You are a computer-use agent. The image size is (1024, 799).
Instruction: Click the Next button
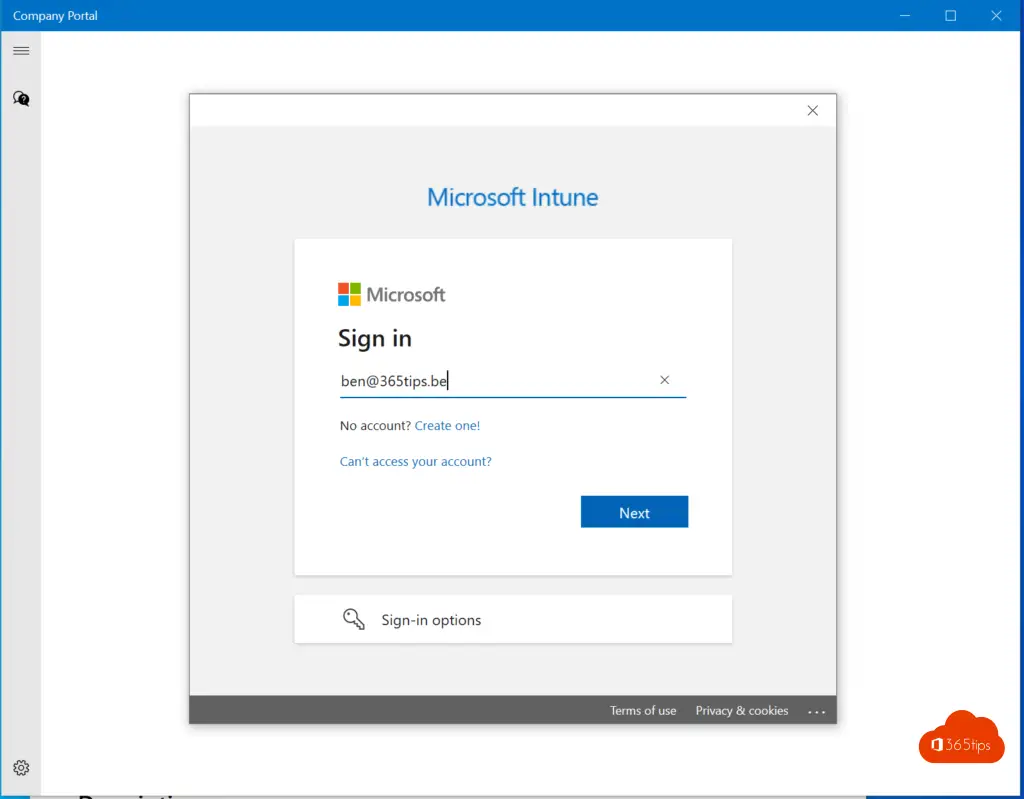point(634,512)
